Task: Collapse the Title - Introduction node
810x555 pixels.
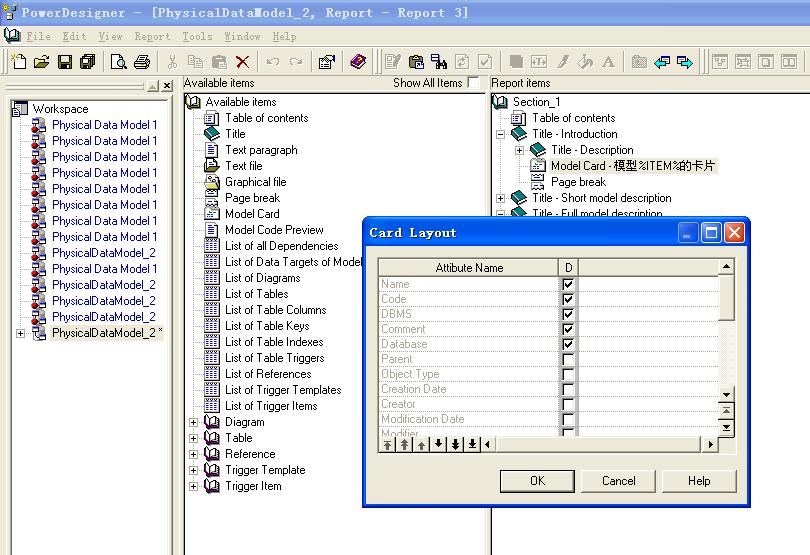Action: click(500, 134)
